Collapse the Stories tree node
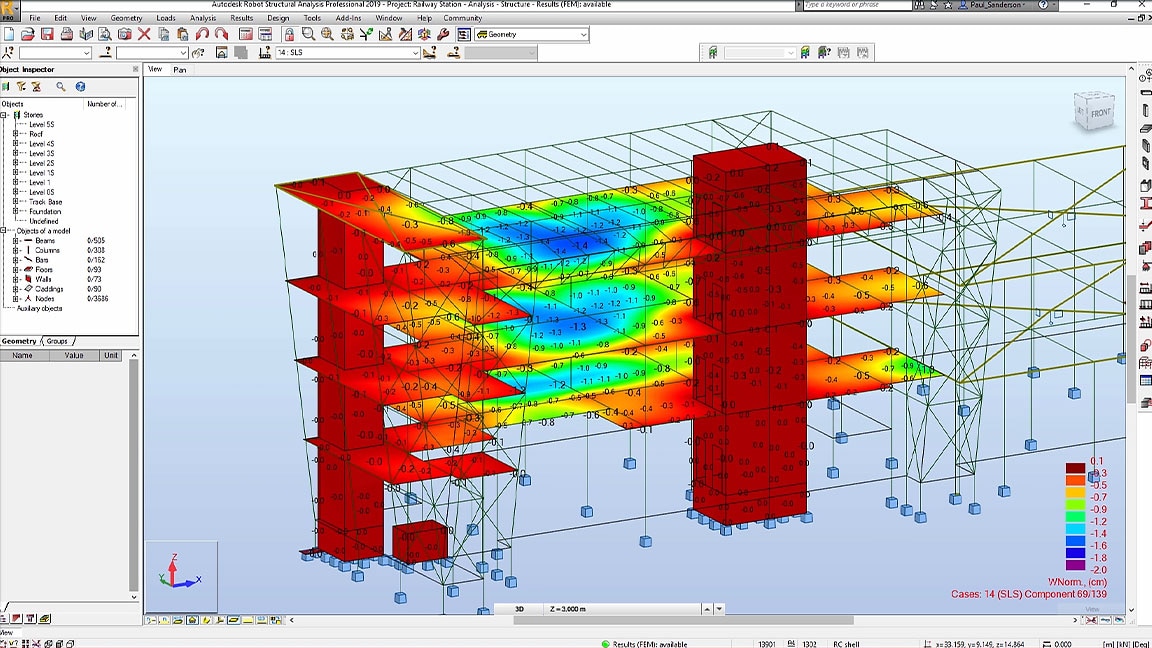The width and height of the screenshot is (1152, 648). [4, 113]
